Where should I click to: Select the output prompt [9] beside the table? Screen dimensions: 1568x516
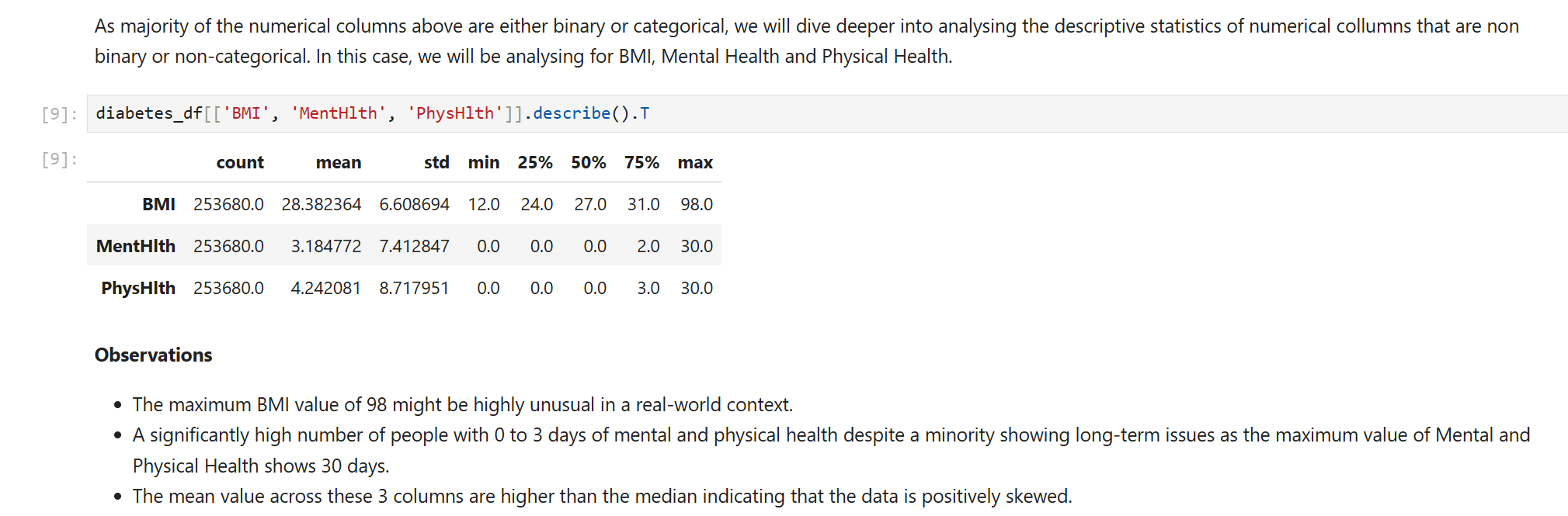click(x=59, y=159)
